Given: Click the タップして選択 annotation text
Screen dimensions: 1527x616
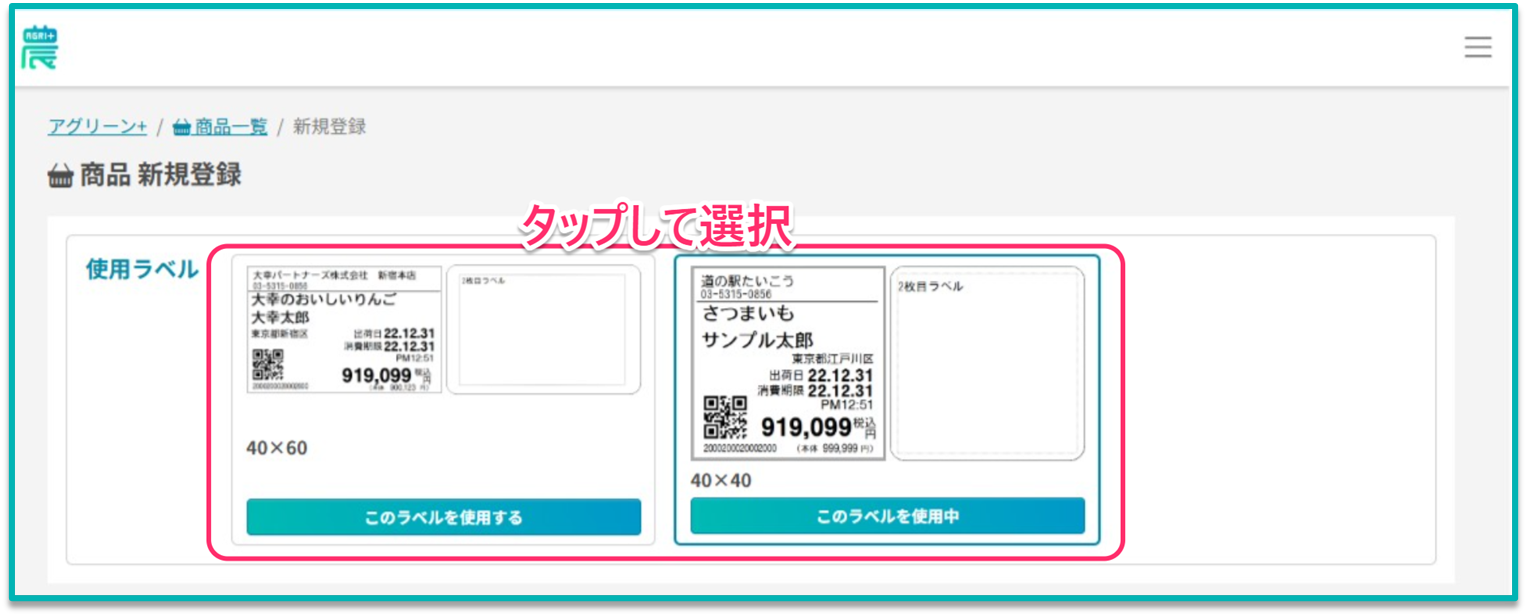Looking at the screenshot, I should coord(657,227).
